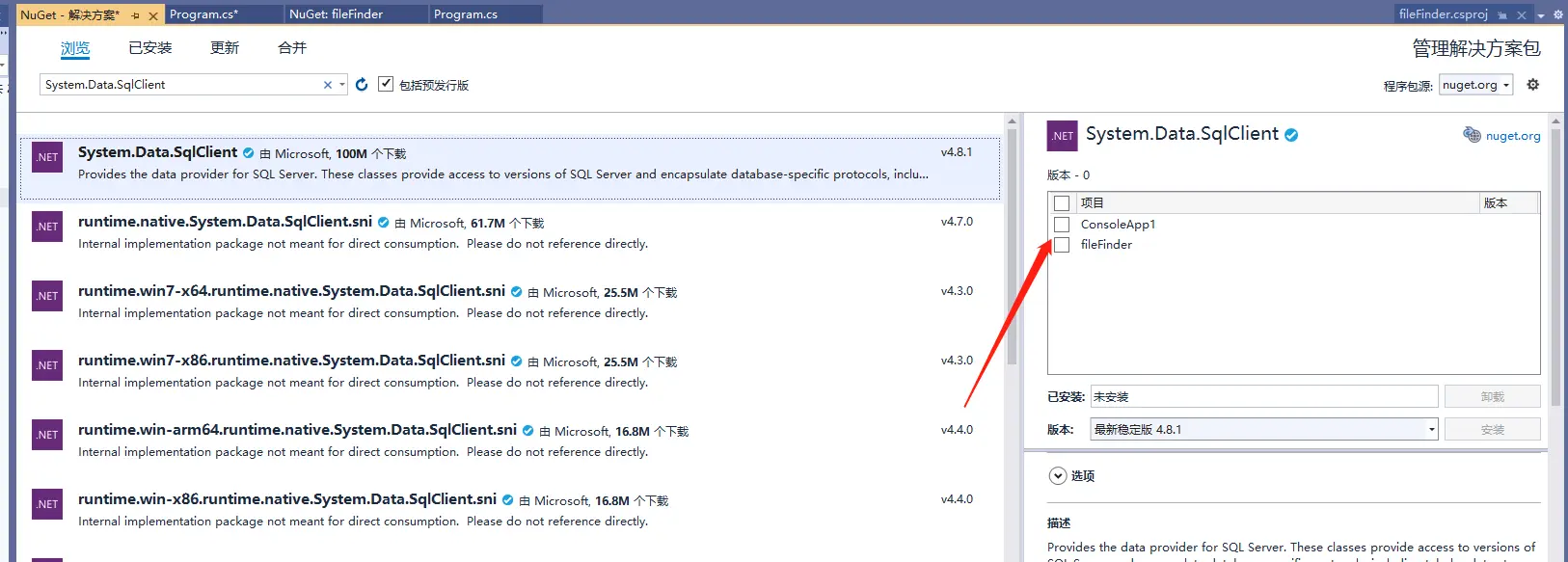The image size is (1568, 562).
Task: Switch to the 合并 tab
Action: [x=292, y=48]
